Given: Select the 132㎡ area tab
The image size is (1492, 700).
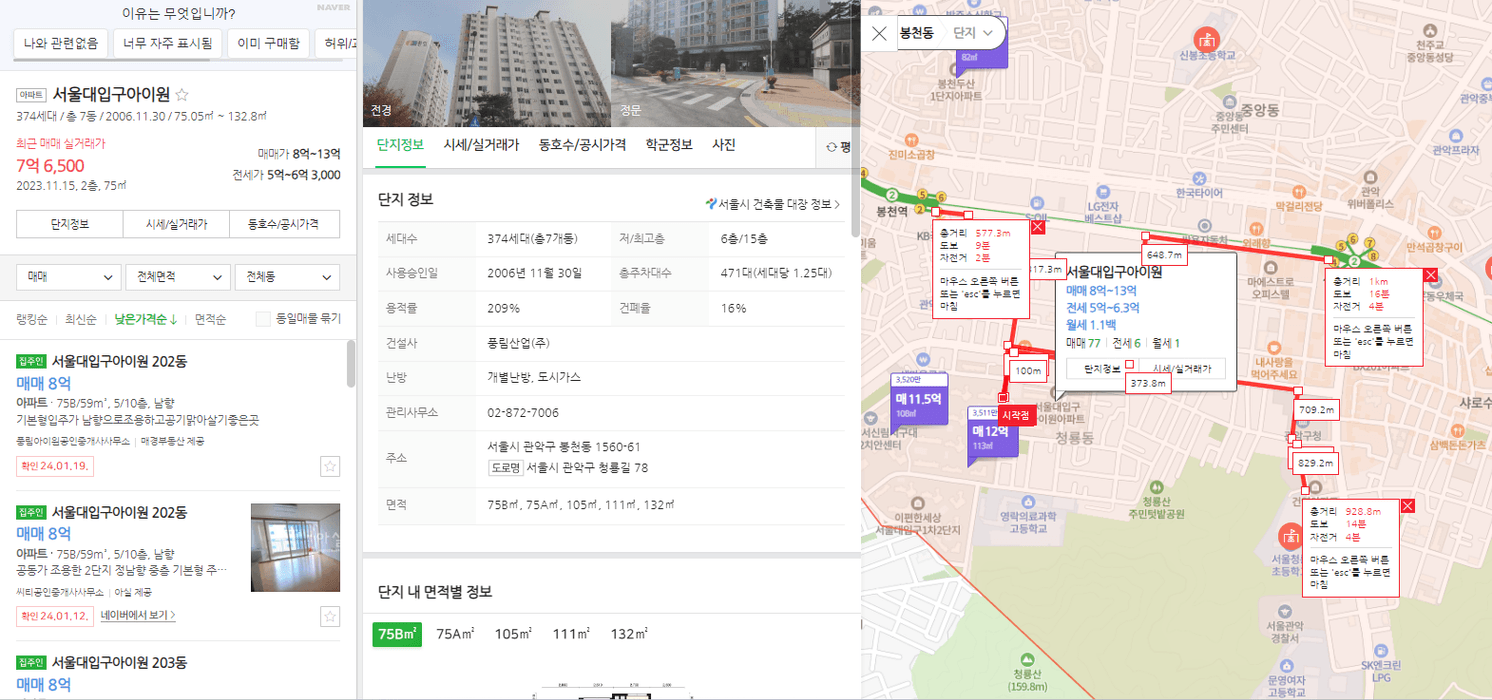Looking at the screenshot, I should click(x=629, y=633).
